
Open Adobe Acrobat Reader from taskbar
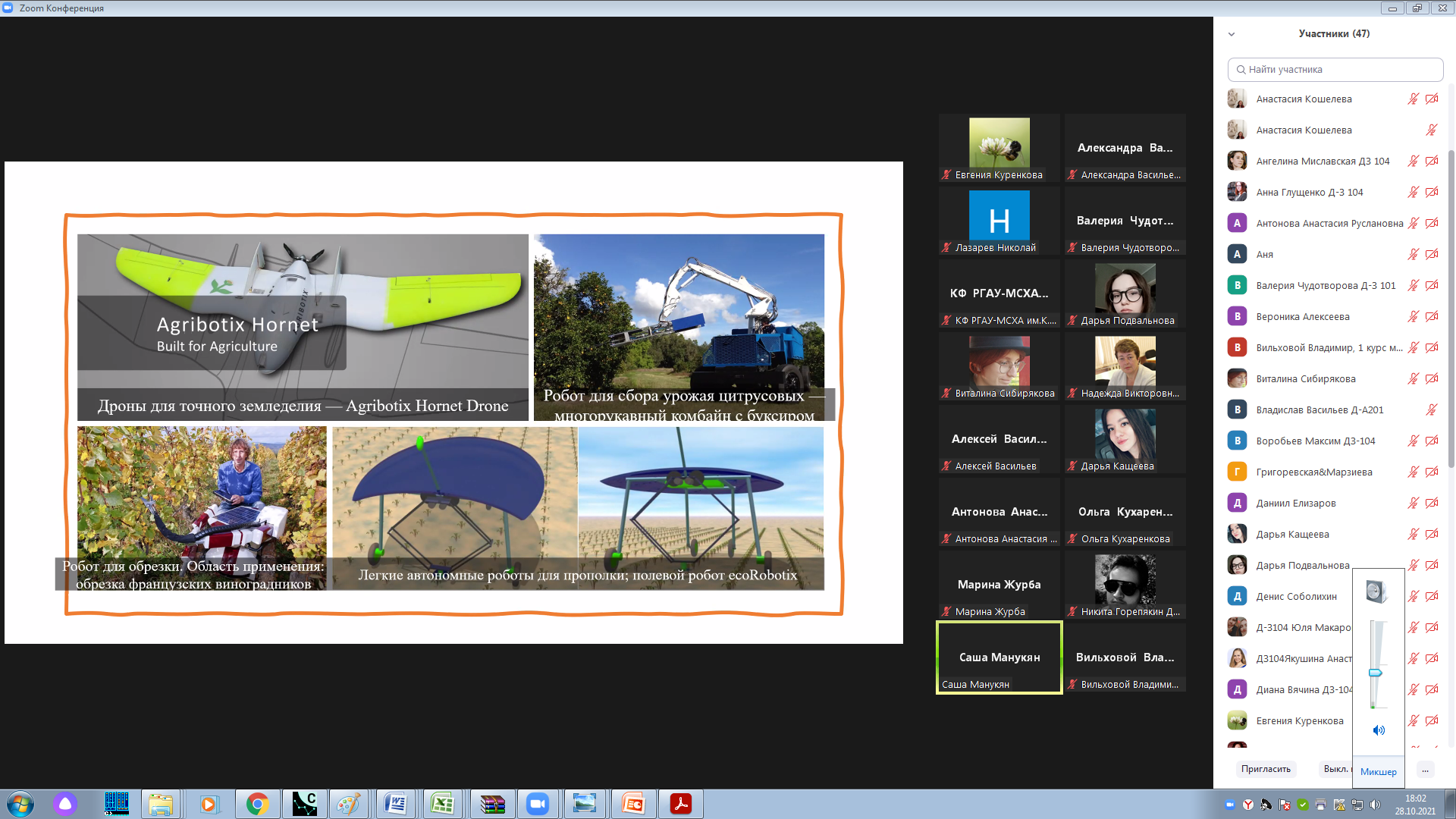pyautogui.click(x=680, y=804)
